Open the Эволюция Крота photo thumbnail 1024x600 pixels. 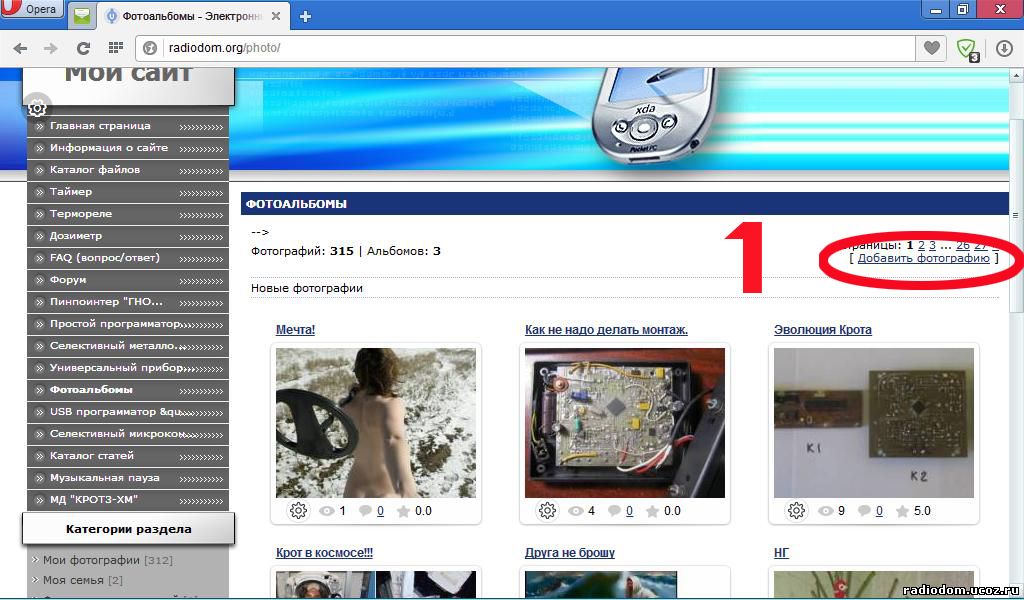[874, 423]
